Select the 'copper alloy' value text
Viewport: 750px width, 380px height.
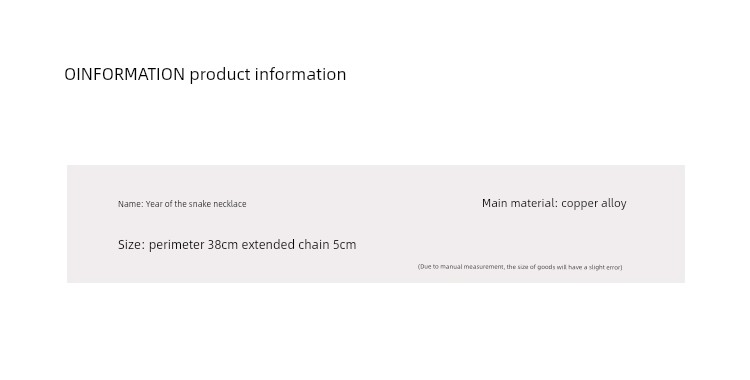[594, 203]
